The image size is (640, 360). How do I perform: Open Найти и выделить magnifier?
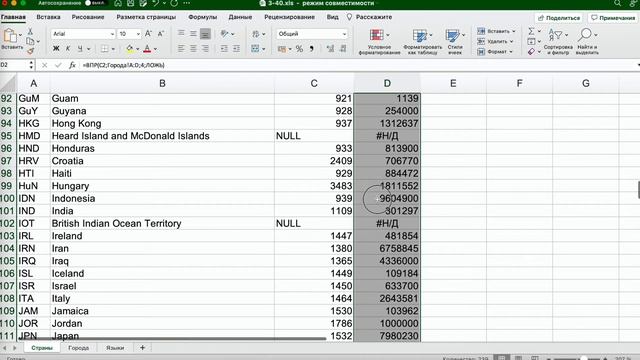pos(587,41)
